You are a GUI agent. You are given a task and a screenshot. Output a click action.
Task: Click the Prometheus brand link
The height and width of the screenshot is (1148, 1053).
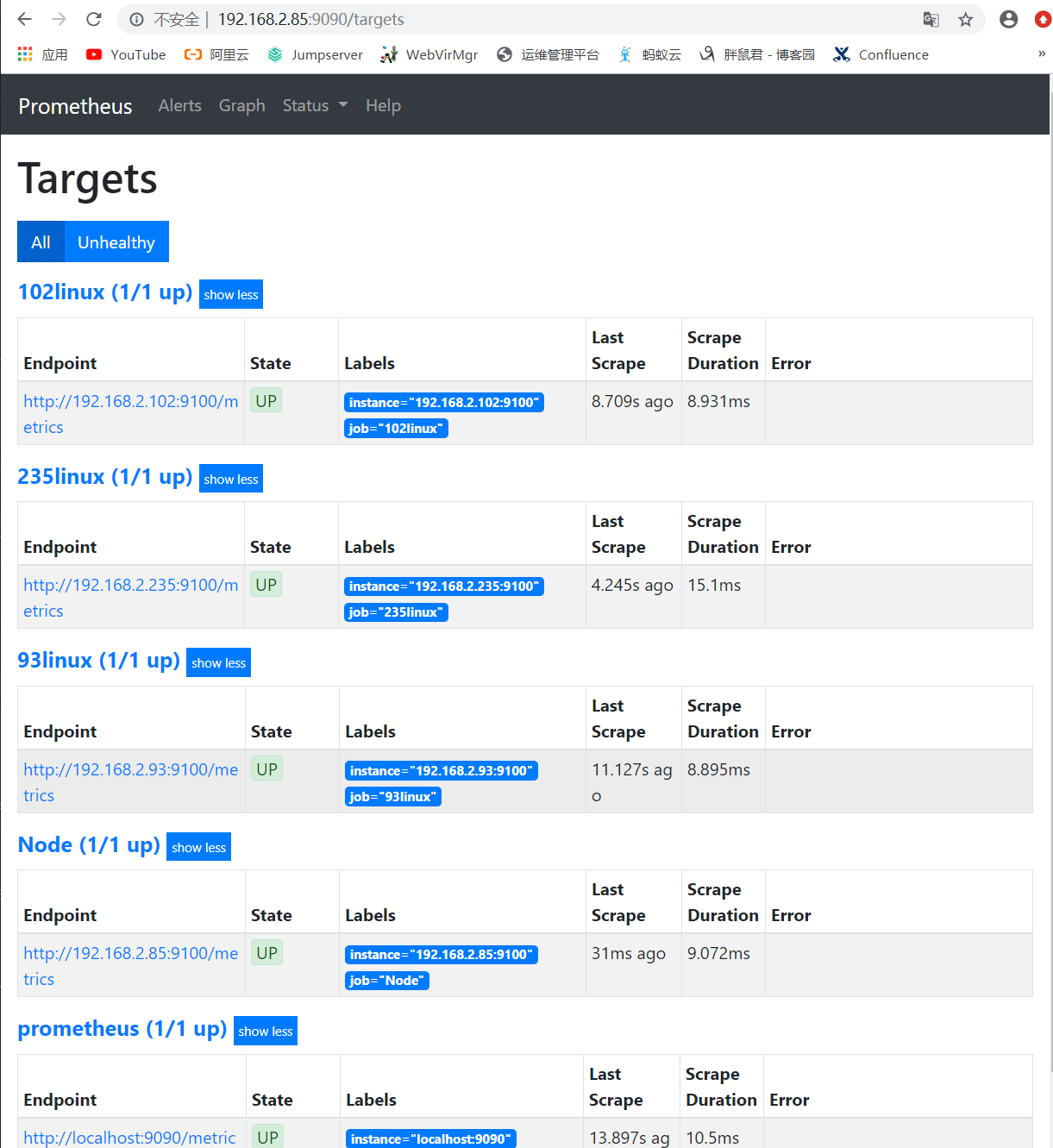tap(75, 106)
